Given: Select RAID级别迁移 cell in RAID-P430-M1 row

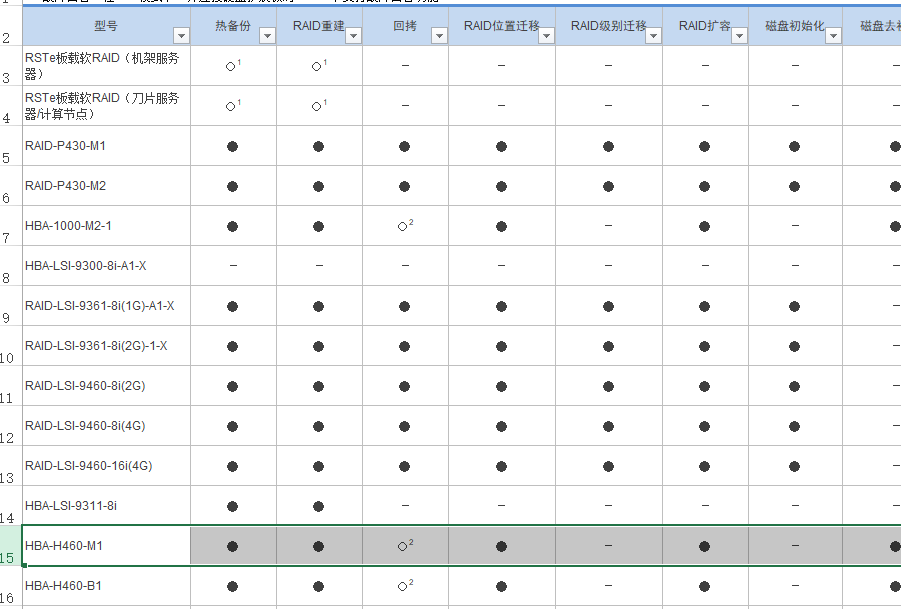Looking at the screenshot, I should (x=609, y=146).
